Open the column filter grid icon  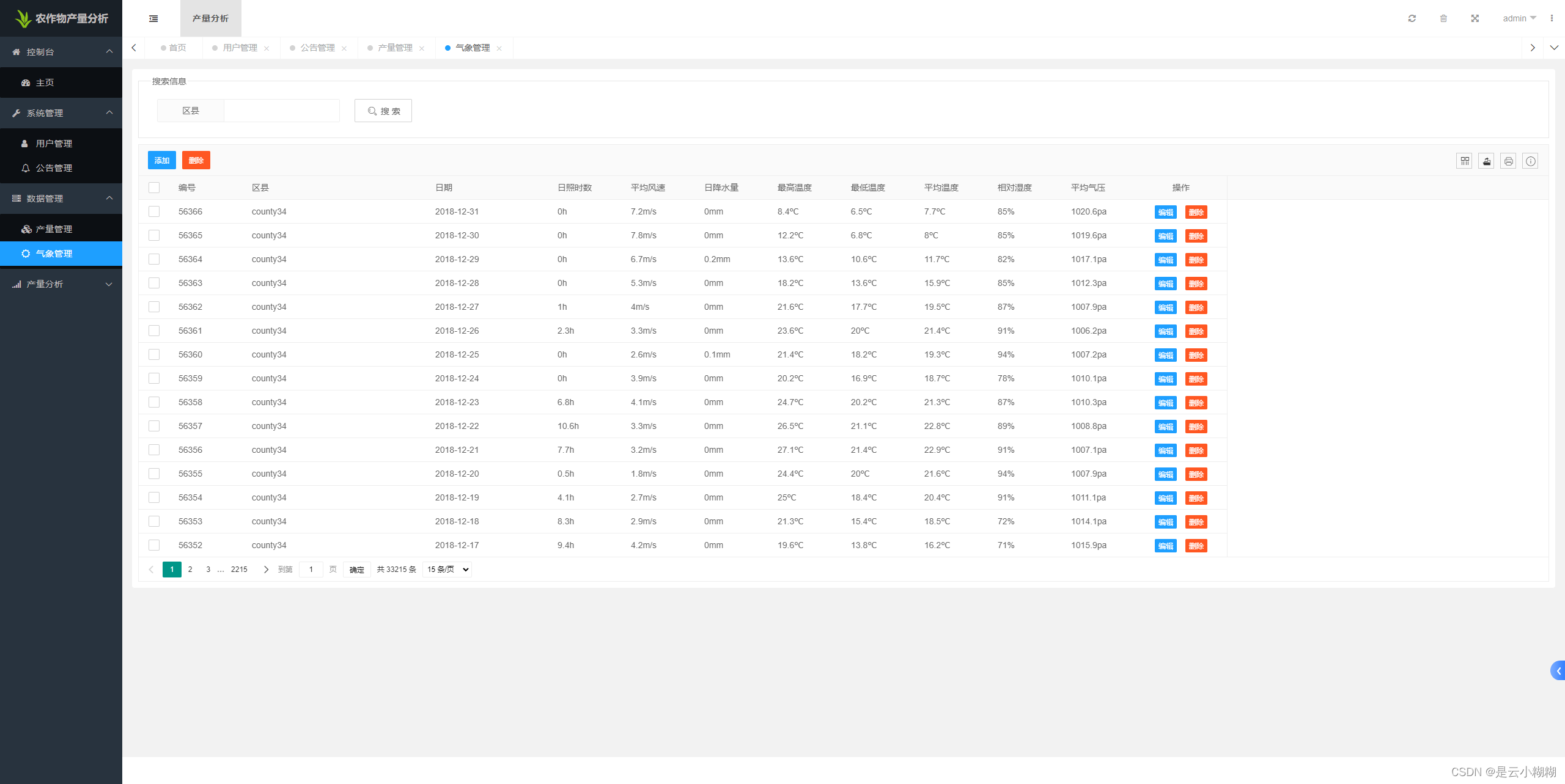(x=1464, y=161)
